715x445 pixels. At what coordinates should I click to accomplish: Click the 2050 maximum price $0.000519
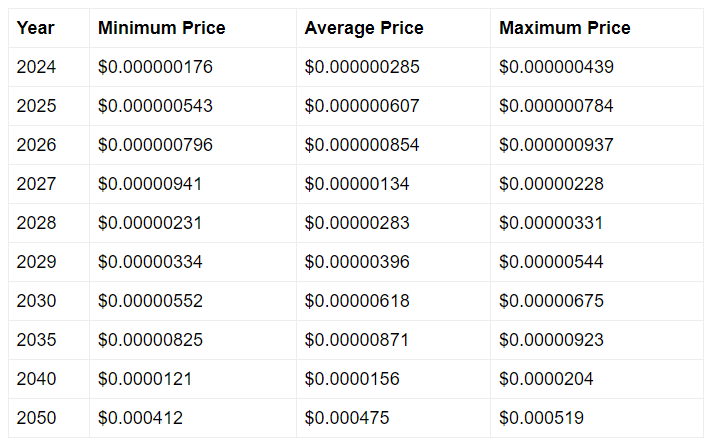tap(541, 418)
